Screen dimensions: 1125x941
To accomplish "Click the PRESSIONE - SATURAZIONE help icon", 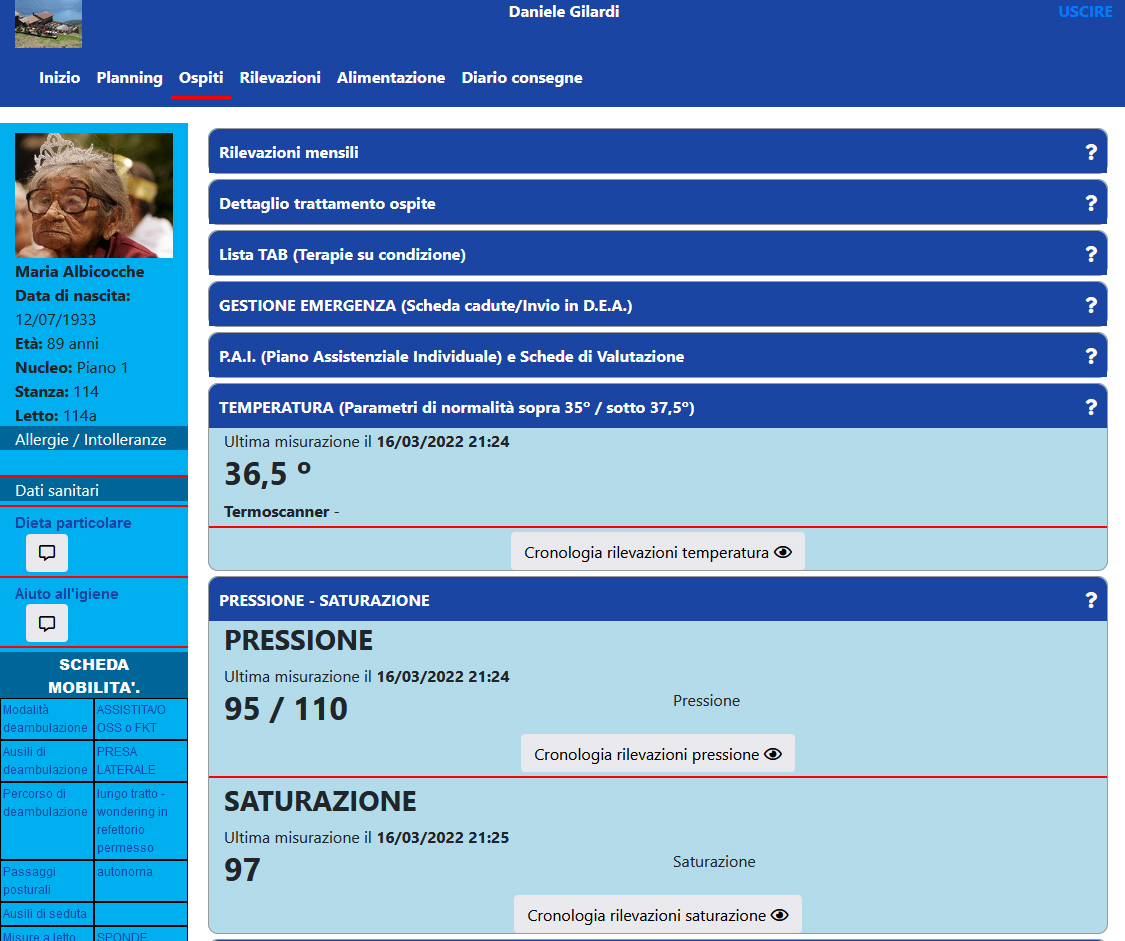I will point(1091,600).
